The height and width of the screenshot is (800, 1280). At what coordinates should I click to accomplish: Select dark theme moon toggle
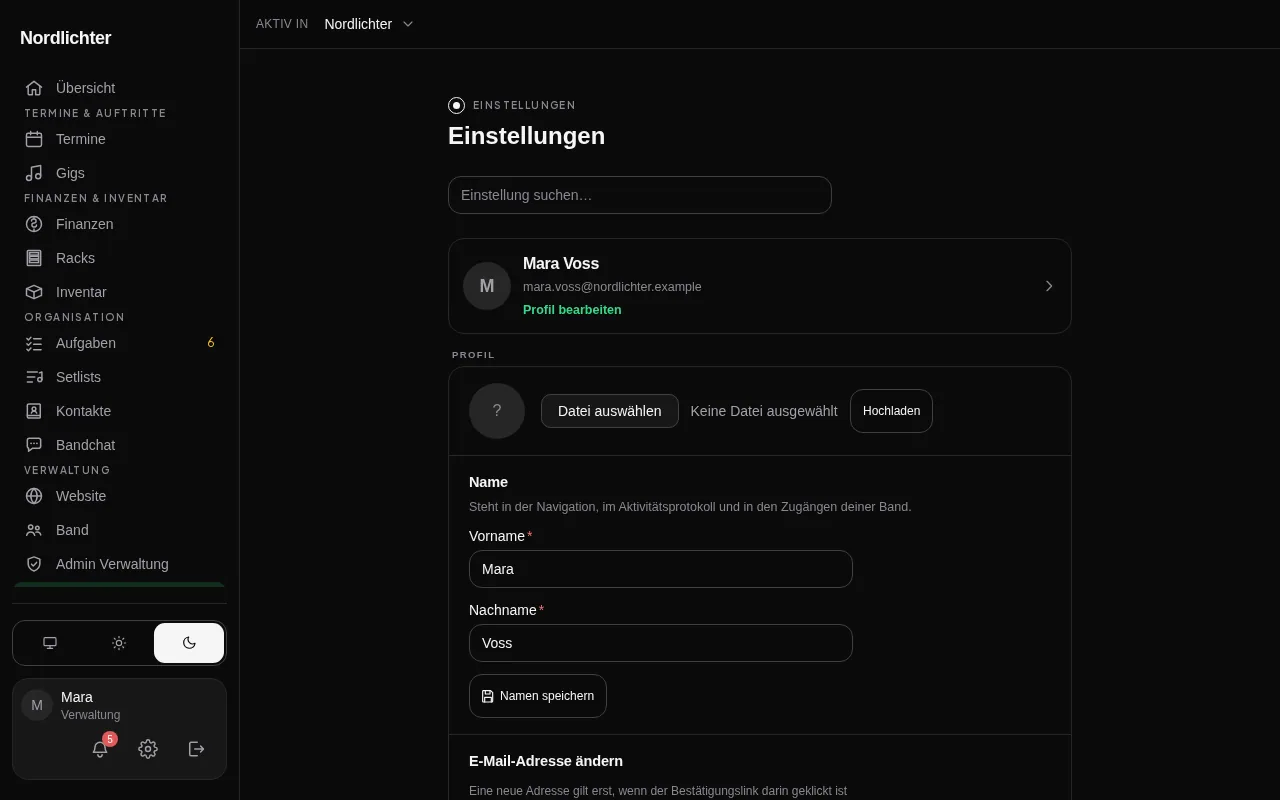(x=189, y=643)
